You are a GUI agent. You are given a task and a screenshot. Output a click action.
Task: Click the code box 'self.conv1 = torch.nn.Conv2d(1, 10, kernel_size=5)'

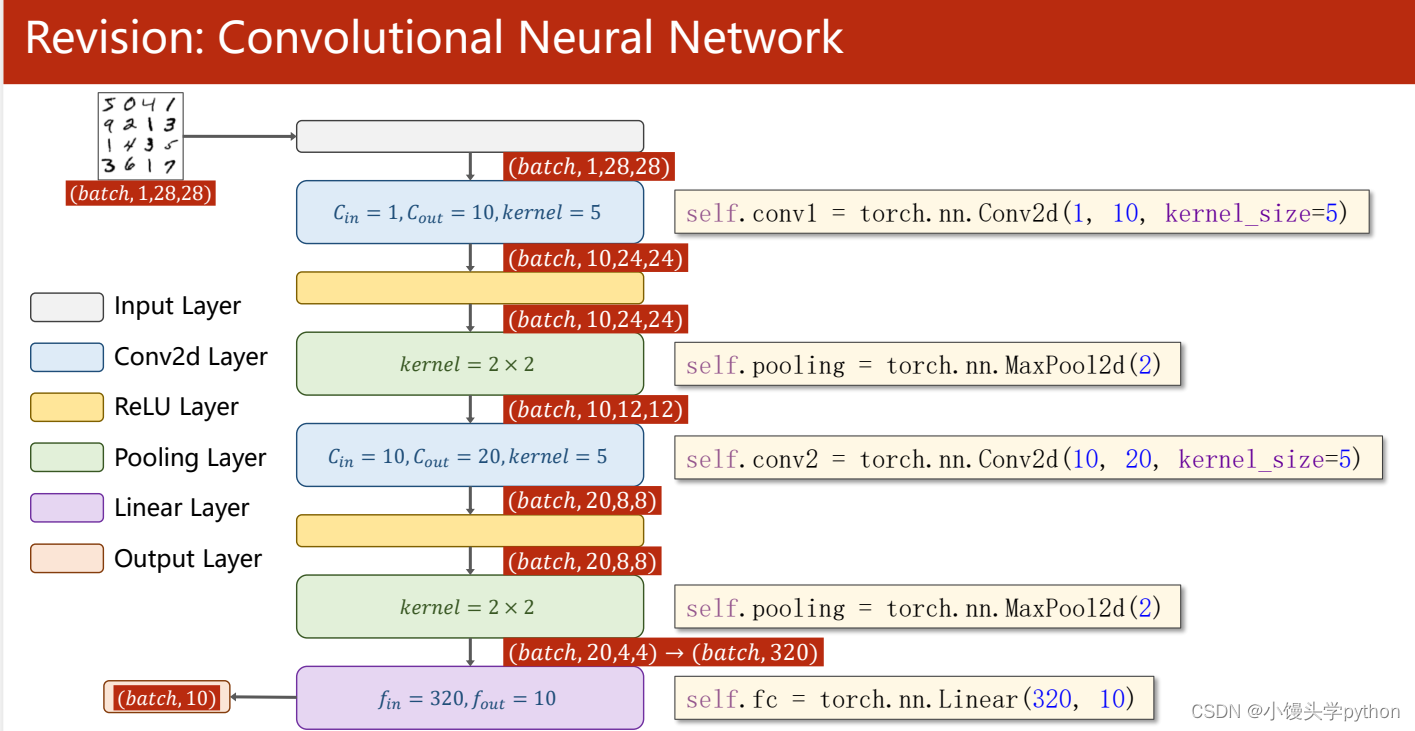coord(1021,213)
